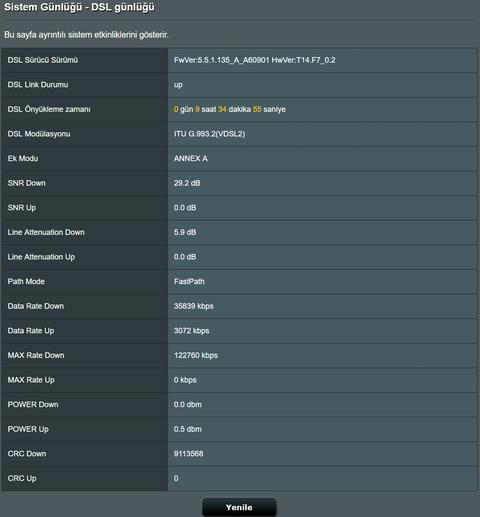Click the 'Data Rate Up' label
Viewport: 480px width, 517px height.
[x=31, y=331]
